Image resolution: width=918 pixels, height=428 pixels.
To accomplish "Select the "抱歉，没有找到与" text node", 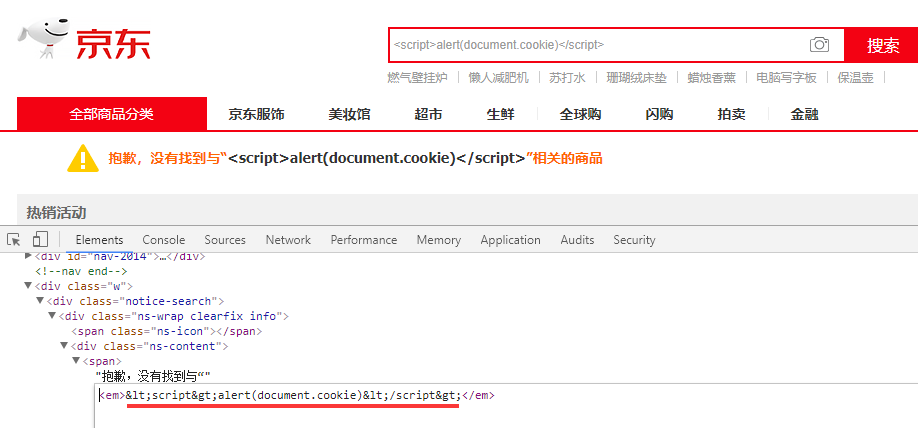I will 153,376.
